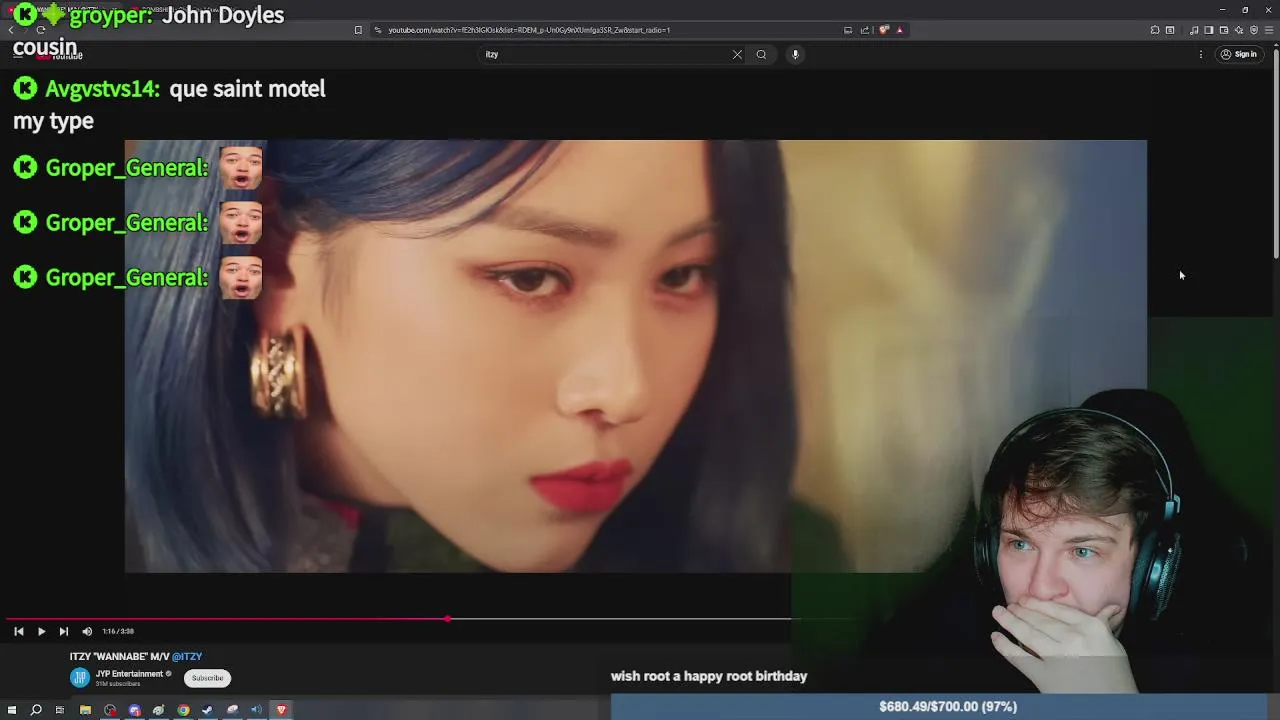The width and height of the screenshot is (1280, 720).
Task: Share this page via address bar icon
Action: (x=865, y=30)
